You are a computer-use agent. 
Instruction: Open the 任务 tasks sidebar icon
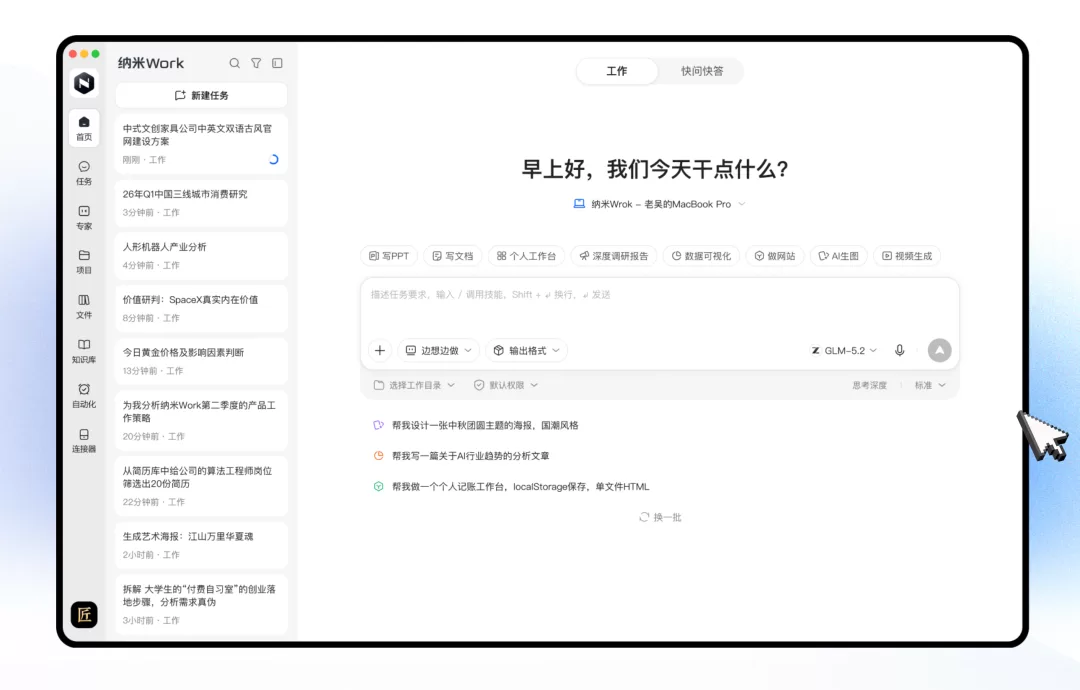[84, 173]
